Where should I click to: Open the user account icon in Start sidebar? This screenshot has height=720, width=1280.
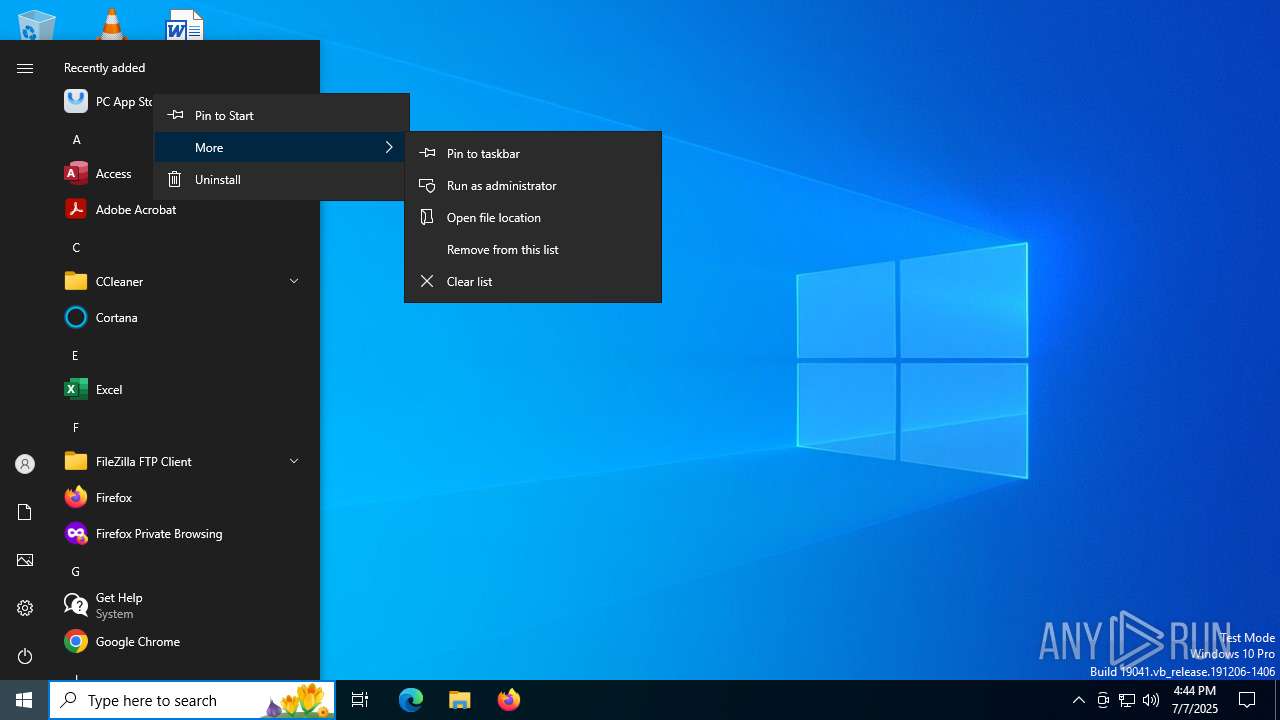pyautogui.click(x=25, y=464)
